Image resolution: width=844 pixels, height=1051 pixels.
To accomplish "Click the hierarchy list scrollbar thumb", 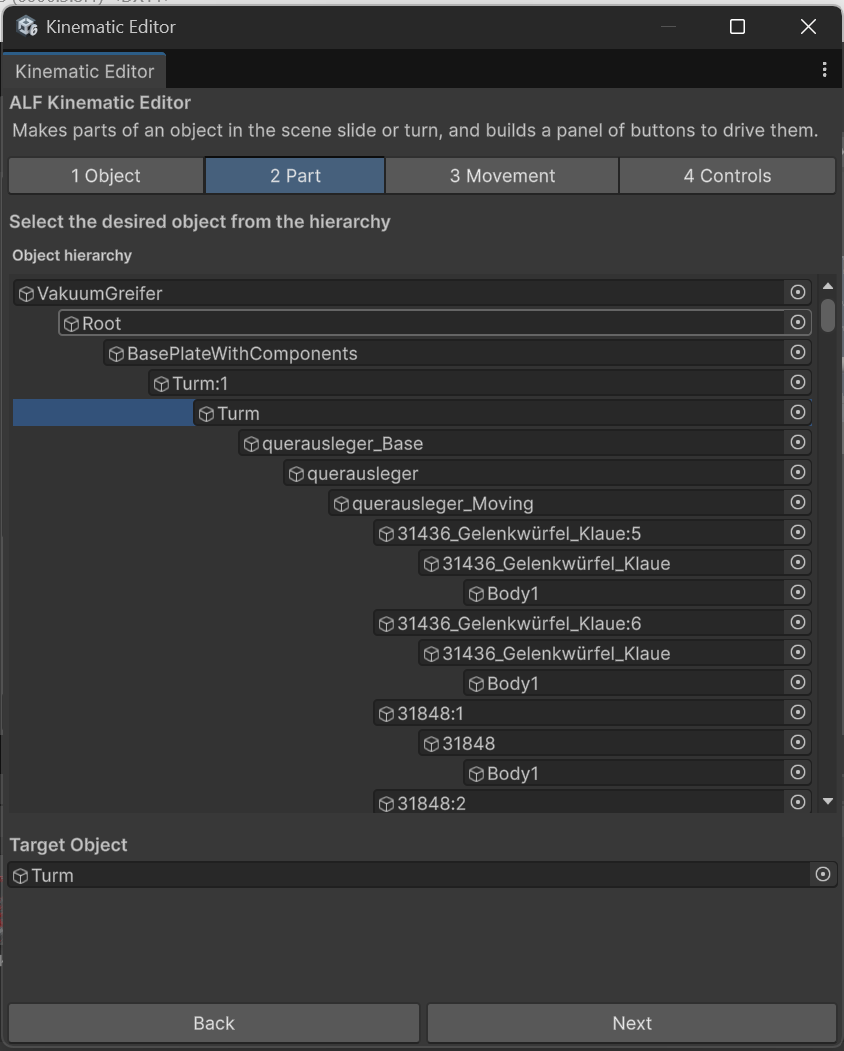I will (x=828, y=315).
